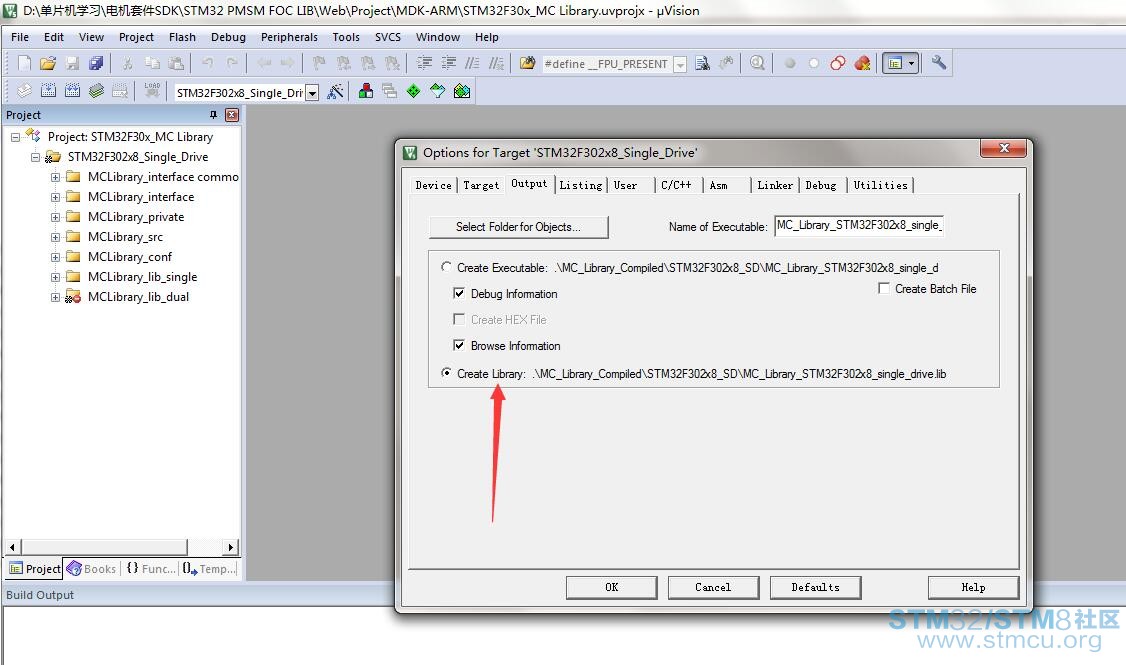1126x665 pixels.
Task: Click Select Folder for Objects button
Action: point(518,227)
